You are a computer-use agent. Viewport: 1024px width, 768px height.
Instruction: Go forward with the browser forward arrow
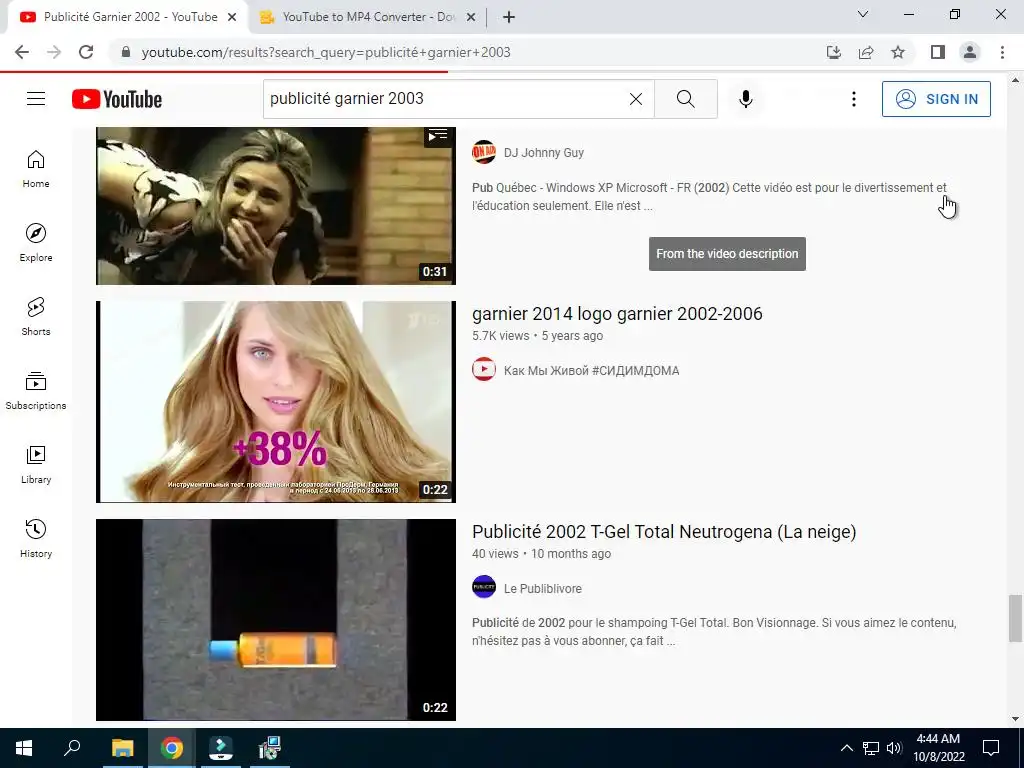54,52
